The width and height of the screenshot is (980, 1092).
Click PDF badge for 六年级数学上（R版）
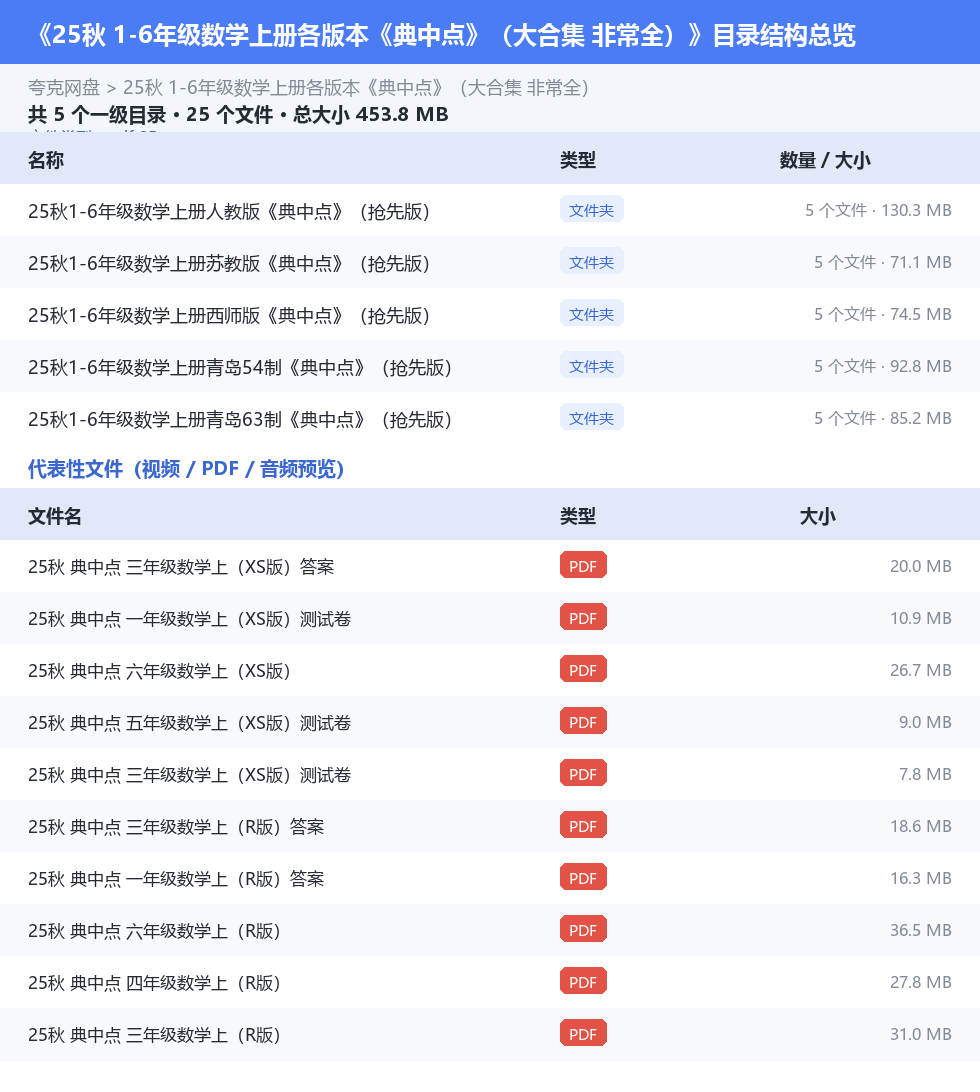coord(583,930)
